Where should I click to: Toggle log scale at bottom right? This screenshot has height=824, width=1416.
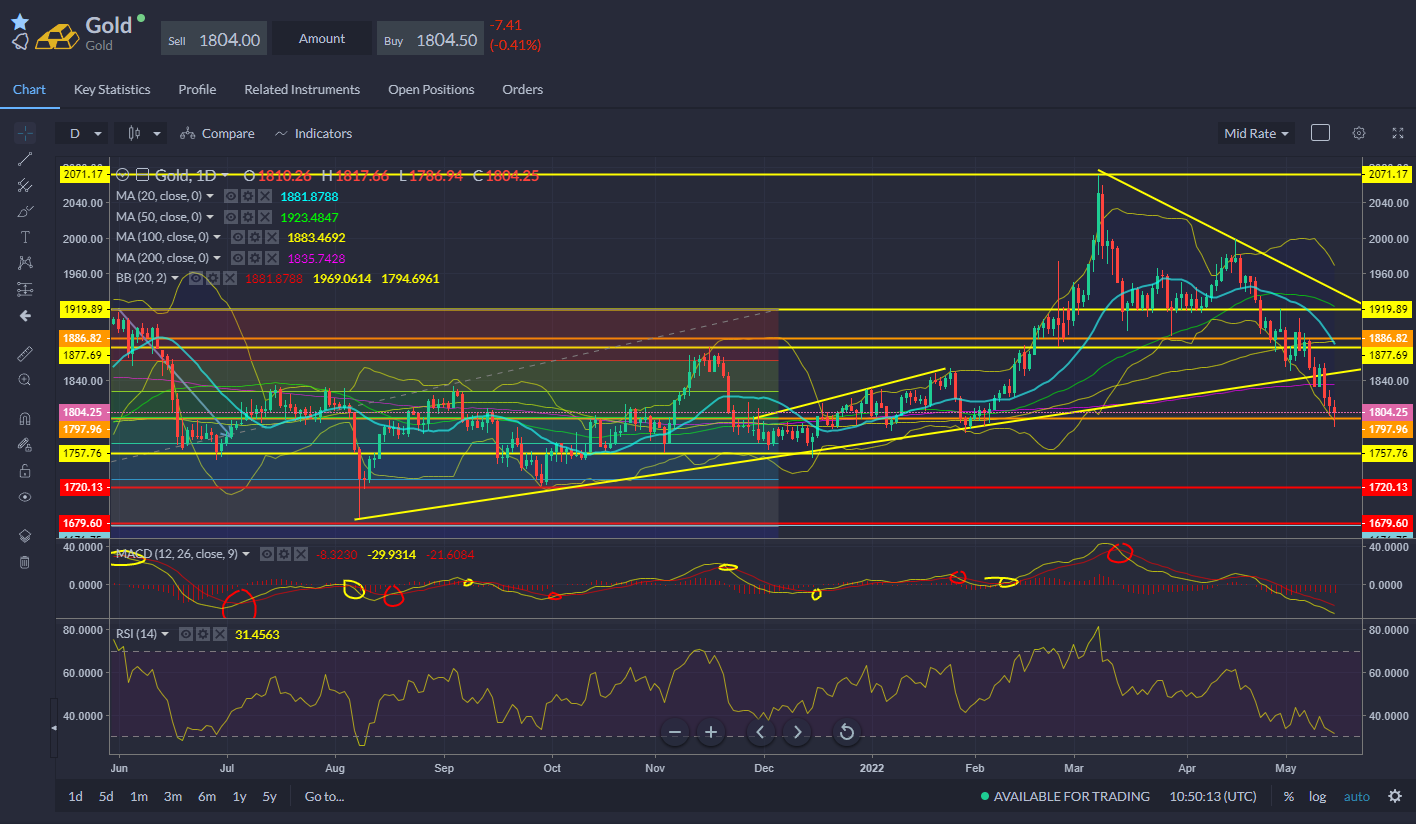(x=1317, y=797)
